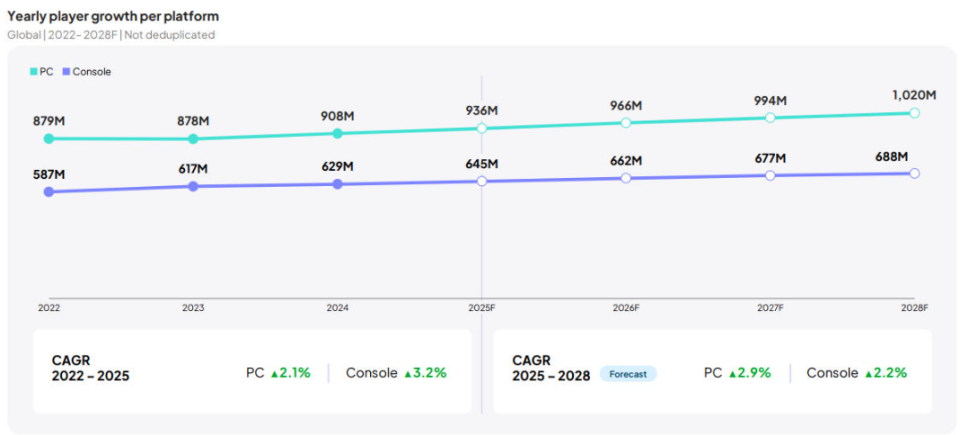Pick the PC 2024 data point at 908M
Image resolution: width=960 pixels, height=435 pixels.
tap(337, 133)
